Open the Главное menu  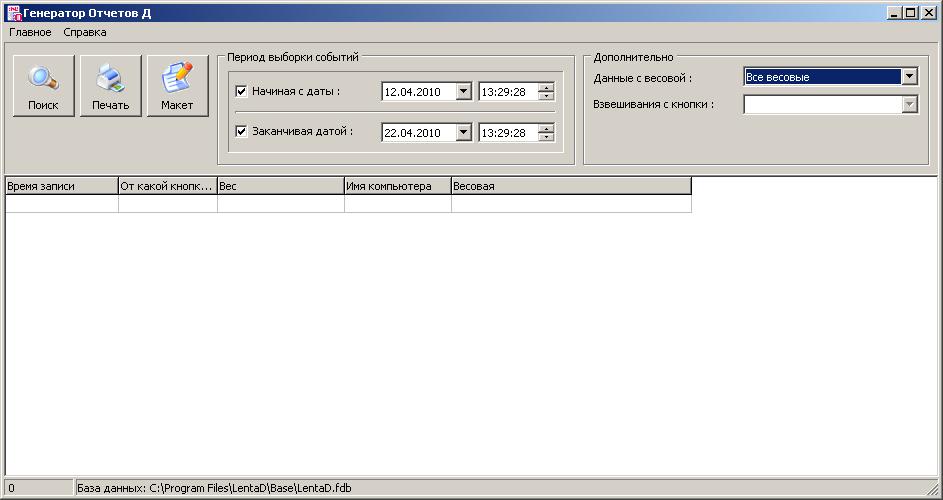pyautogui.click(x=30, y=32)
